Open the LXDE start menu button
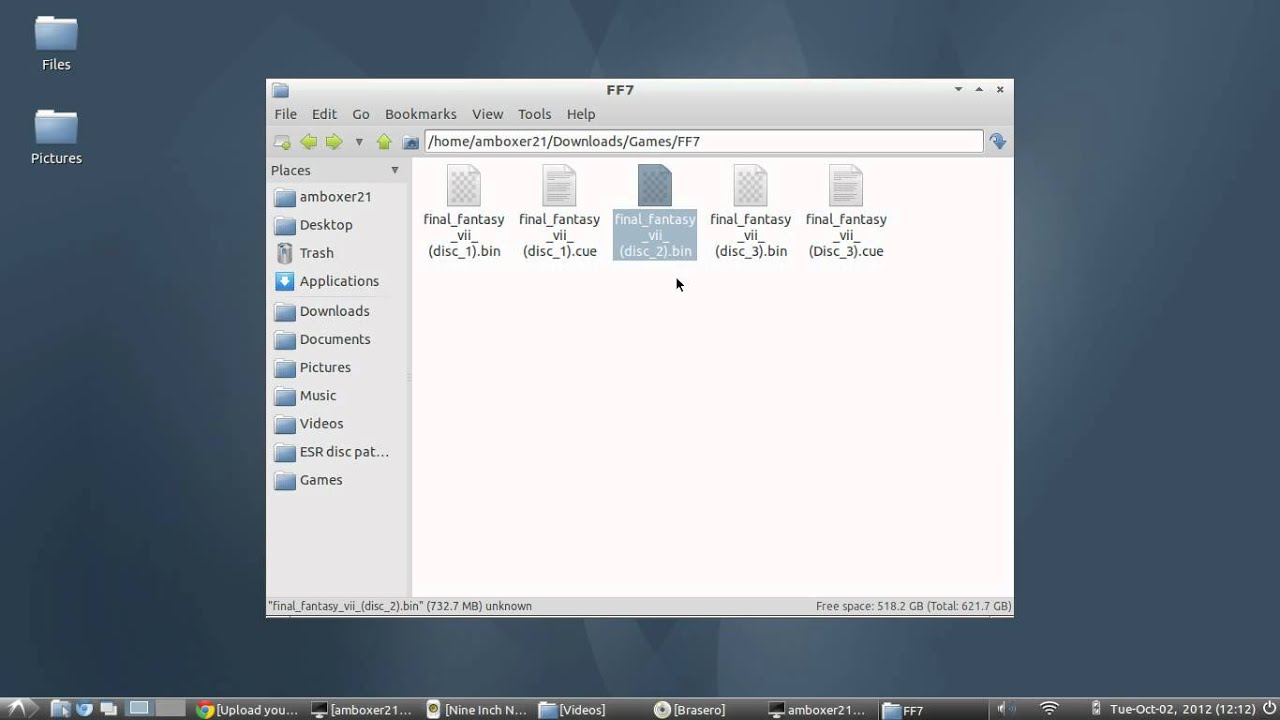This screenshot has width=1280, height=720. pyautogui.click(x=18, y=709)
